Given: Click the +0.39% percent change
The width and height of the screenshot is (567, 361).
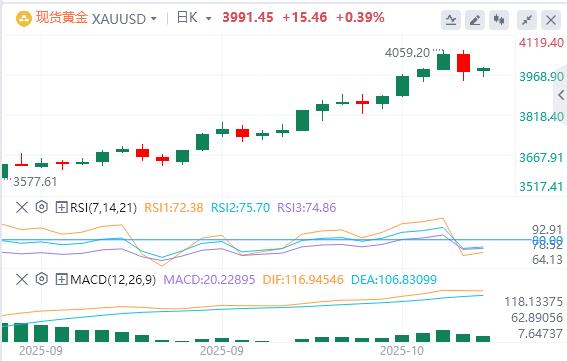Looking at the screenshot, I should tap(360, 17).
